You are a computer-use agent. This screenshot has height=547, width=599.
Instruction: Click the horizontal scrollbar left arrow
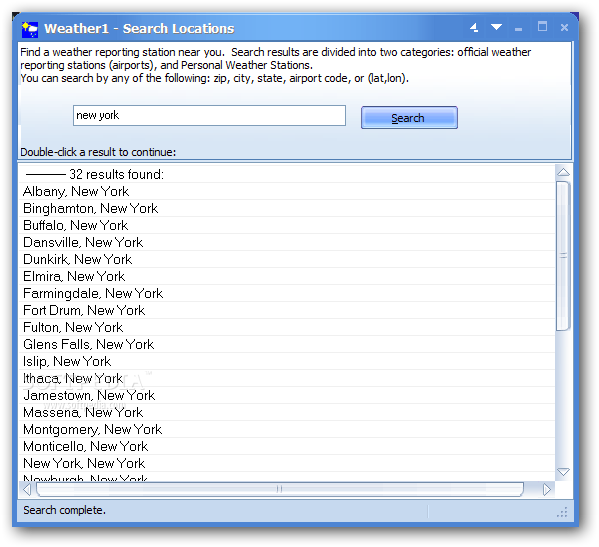(x=27, y=489)
